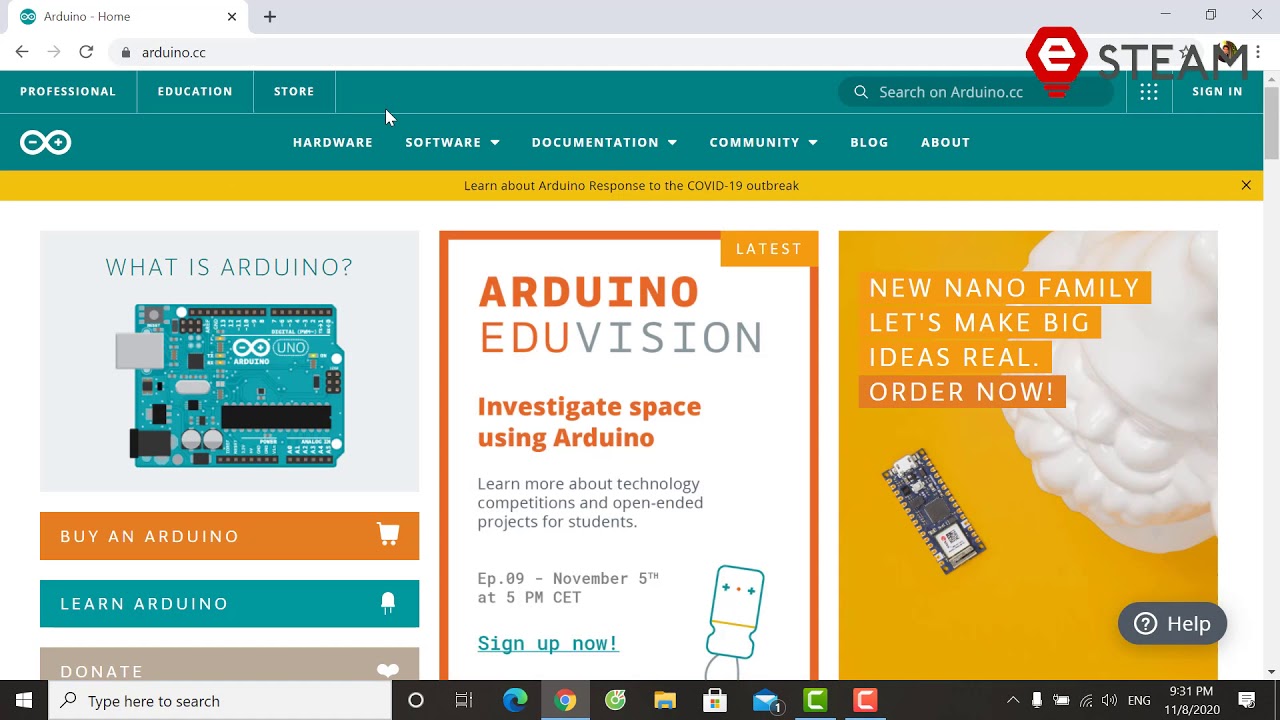The height and width of the screenshot is (720, 1280).
Task: Go back with the browser back arrow
Action: (x=22, y=52)
